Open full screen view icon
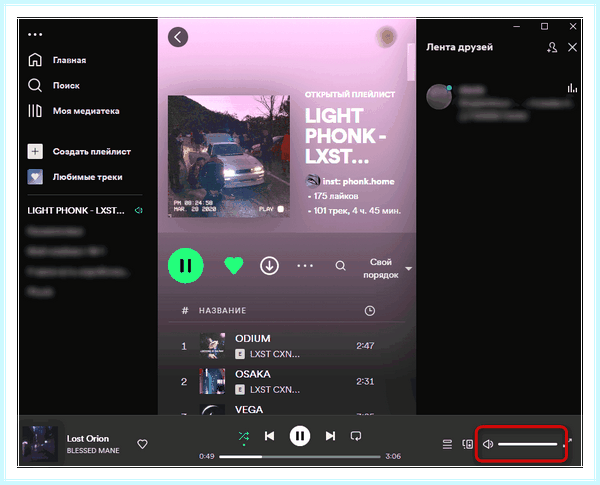This screenshot has height=485, width=600. [x=567, y=443]
